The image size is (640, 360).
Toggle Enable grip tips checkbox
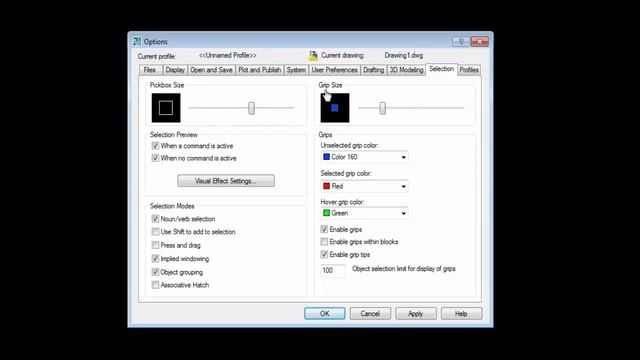[324, 254]
